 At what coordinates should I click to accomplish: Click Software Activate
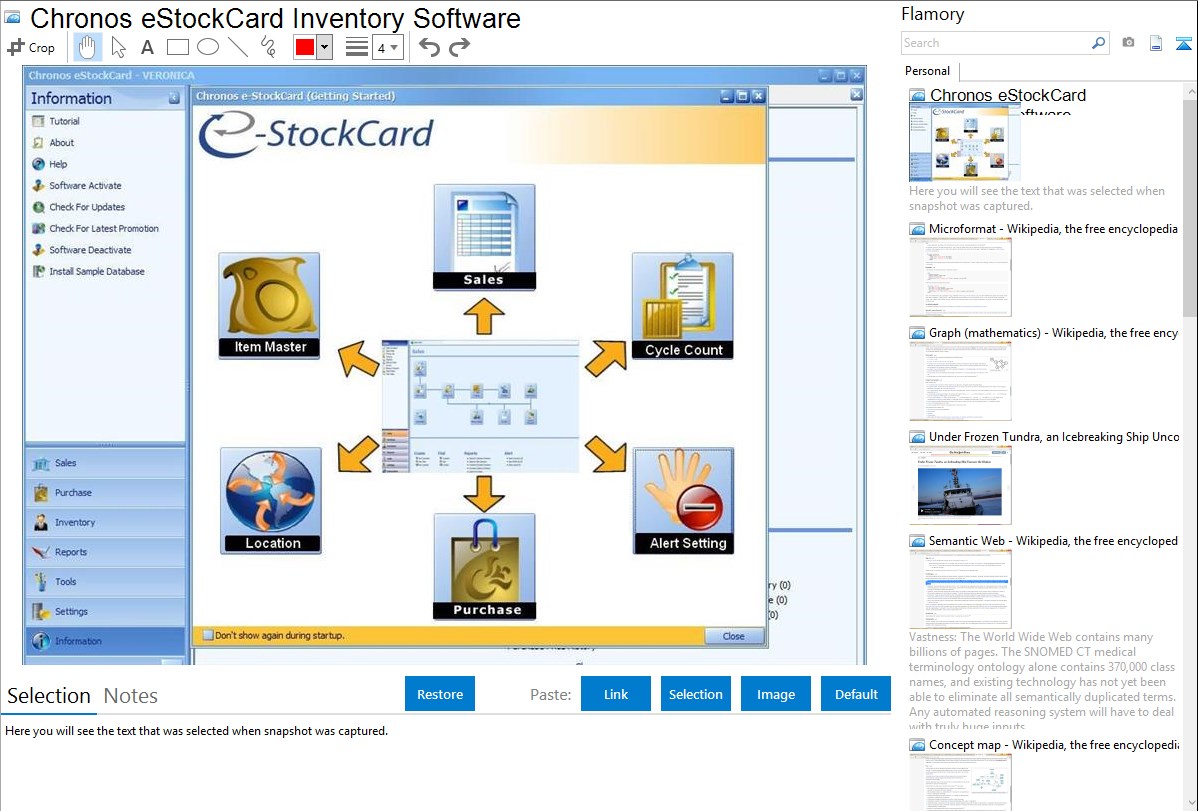85,185
